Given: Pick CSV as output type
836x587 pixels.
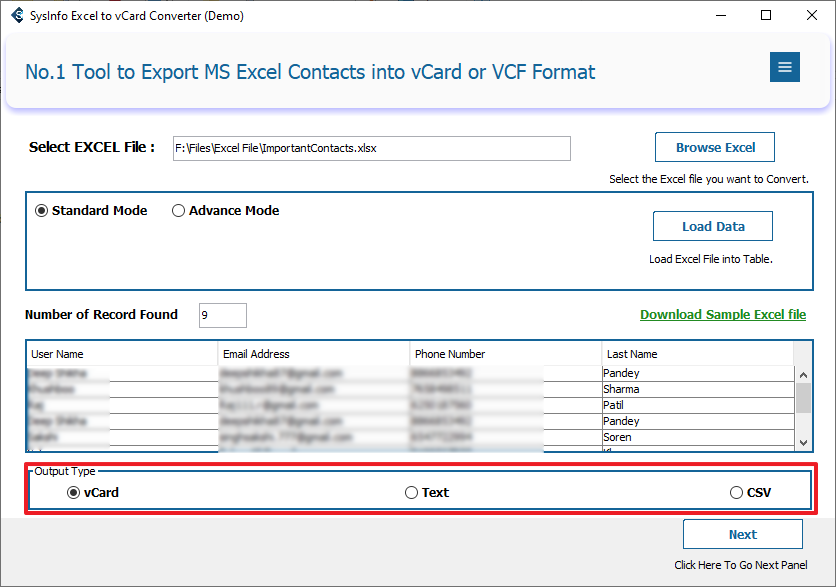Looking at the screenshot, I should point(737,493).
